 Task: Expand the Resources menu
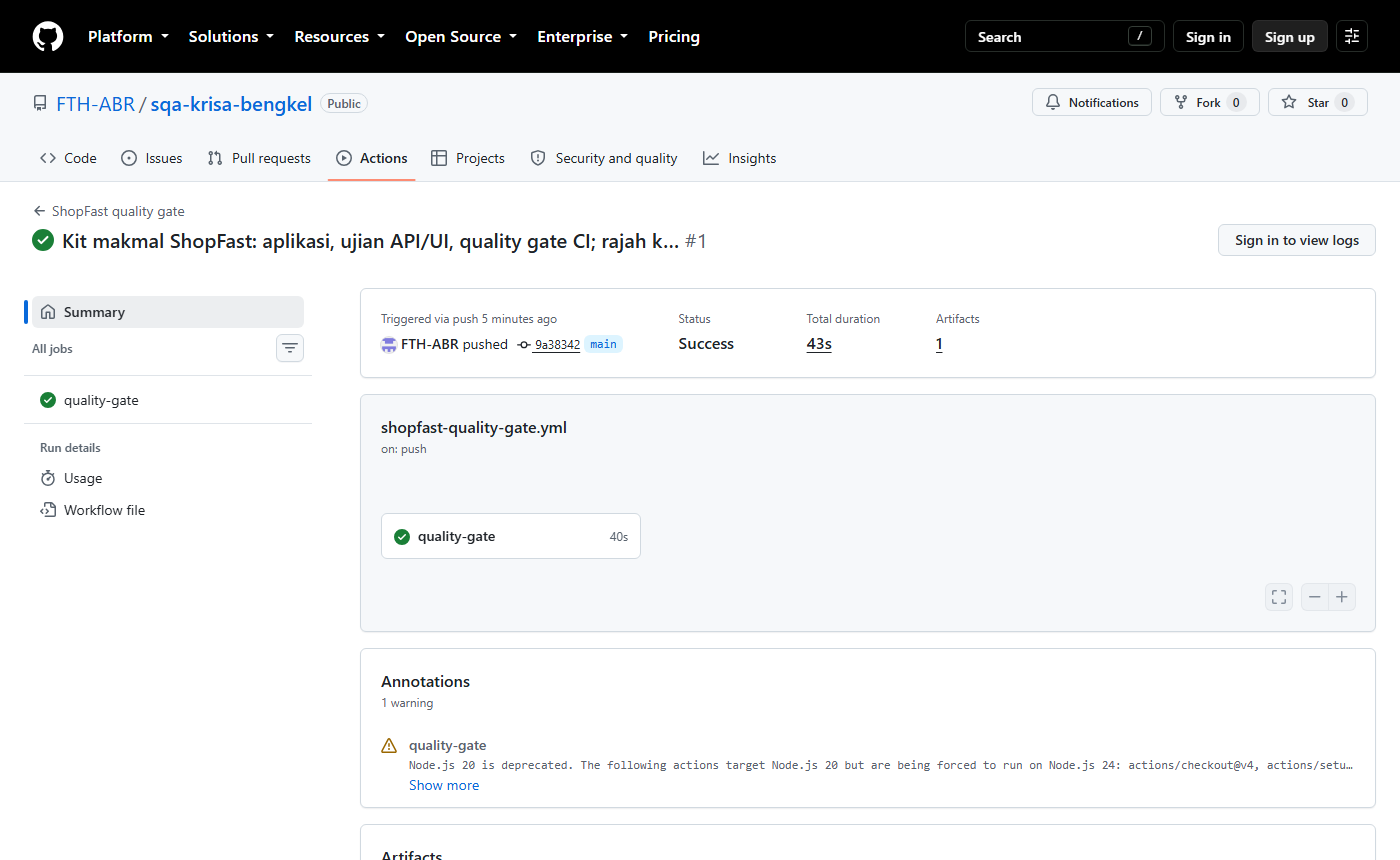pyautogui.click(x=339, y=37)
